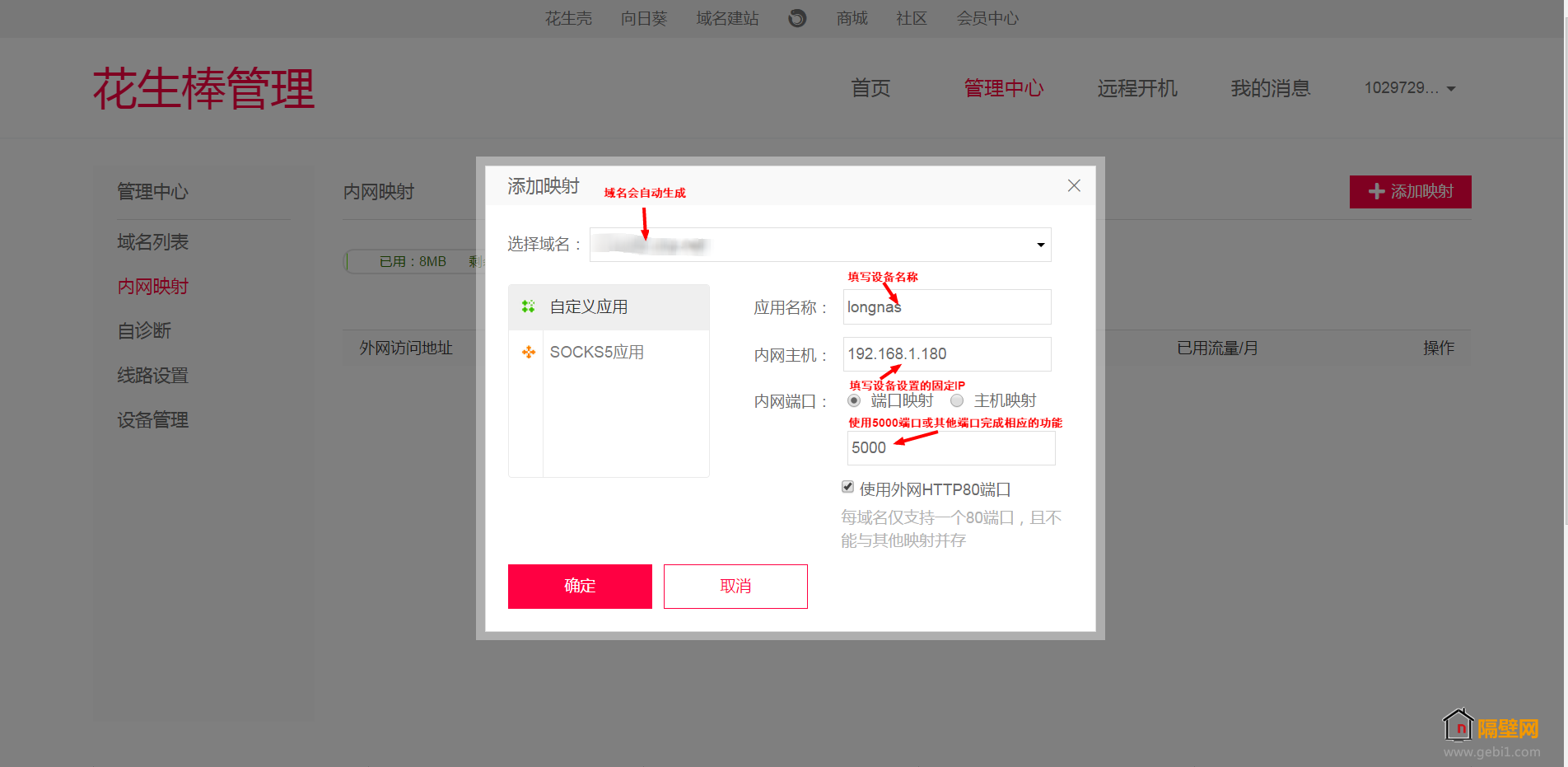Image resolution: width=1568 pixels, height=767 pixels.
Task: Open 向日葵 link in top bar
Action: [x=644, y=18]
